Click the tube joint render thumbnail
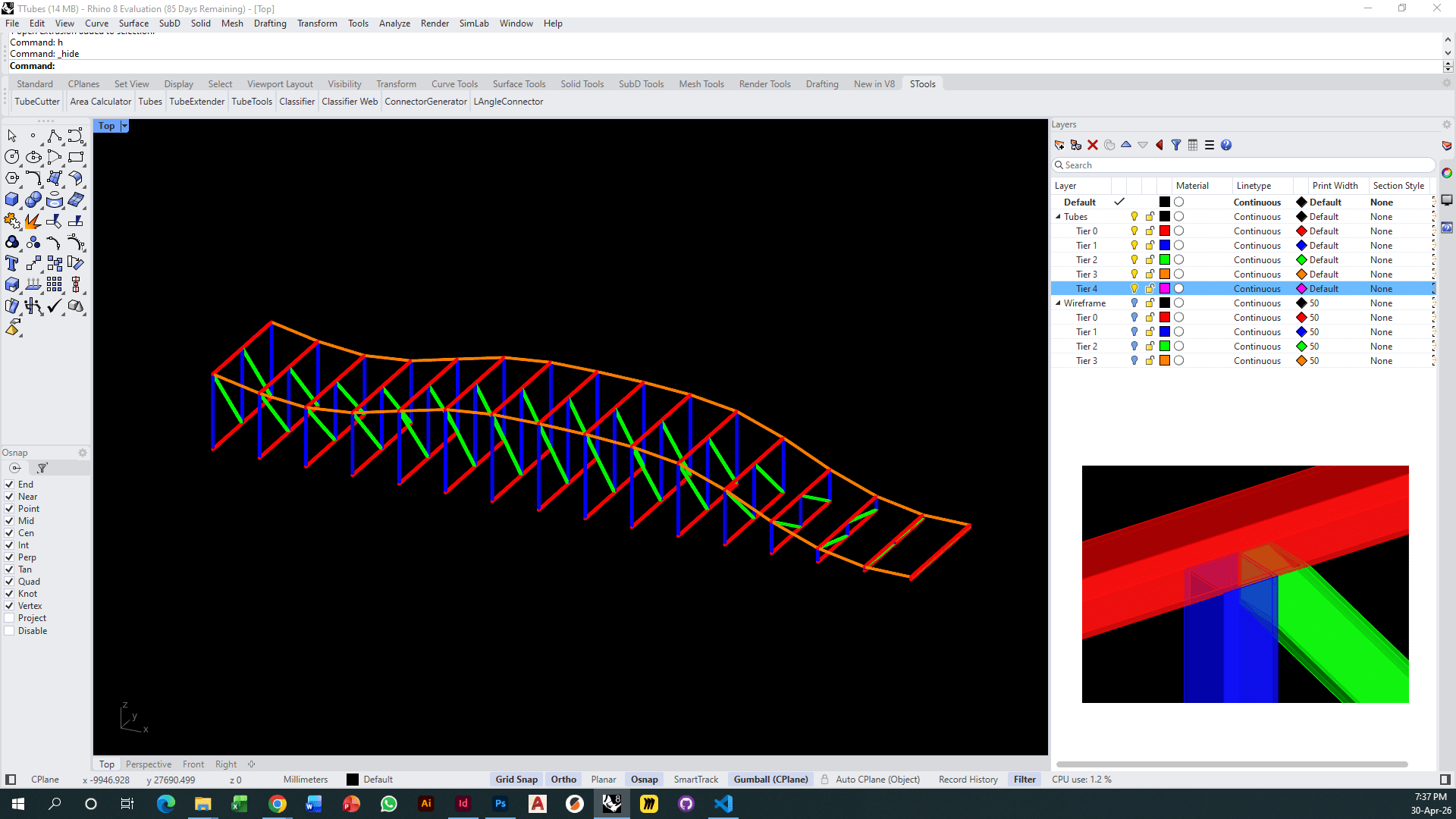Image resolution: width=1456 pixels, height=819 pixels. pos(1245,584)
